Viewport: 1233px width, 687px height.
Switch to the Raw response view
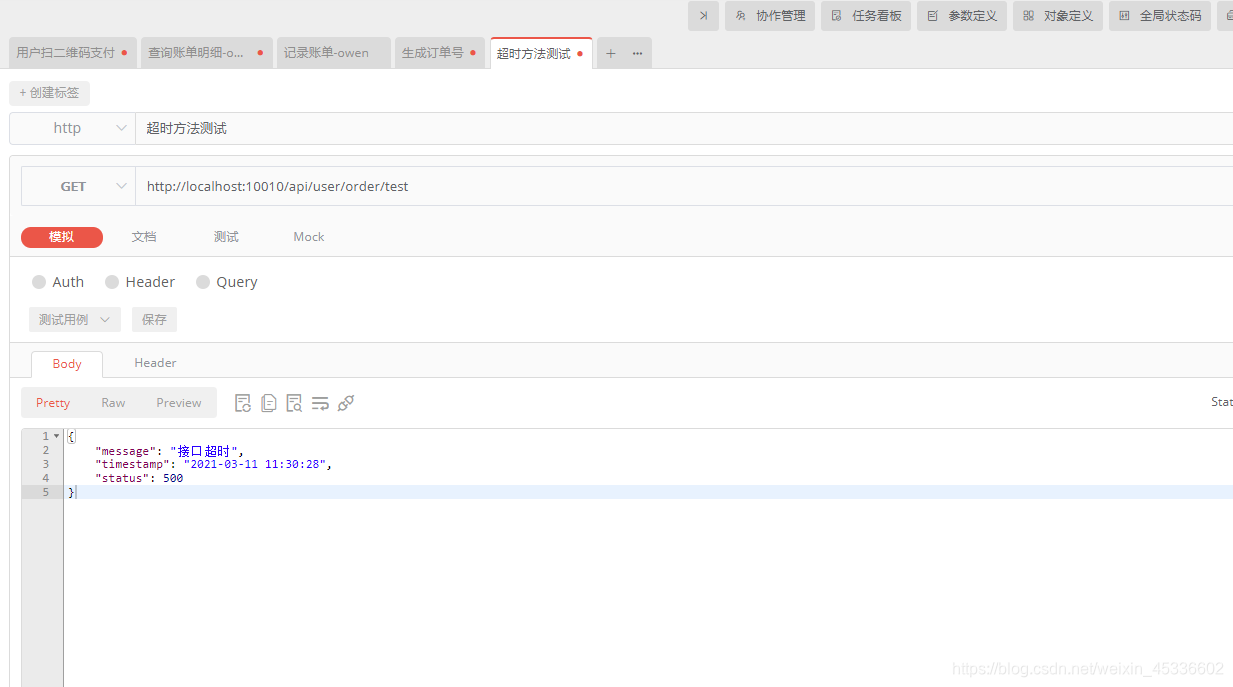112,402
